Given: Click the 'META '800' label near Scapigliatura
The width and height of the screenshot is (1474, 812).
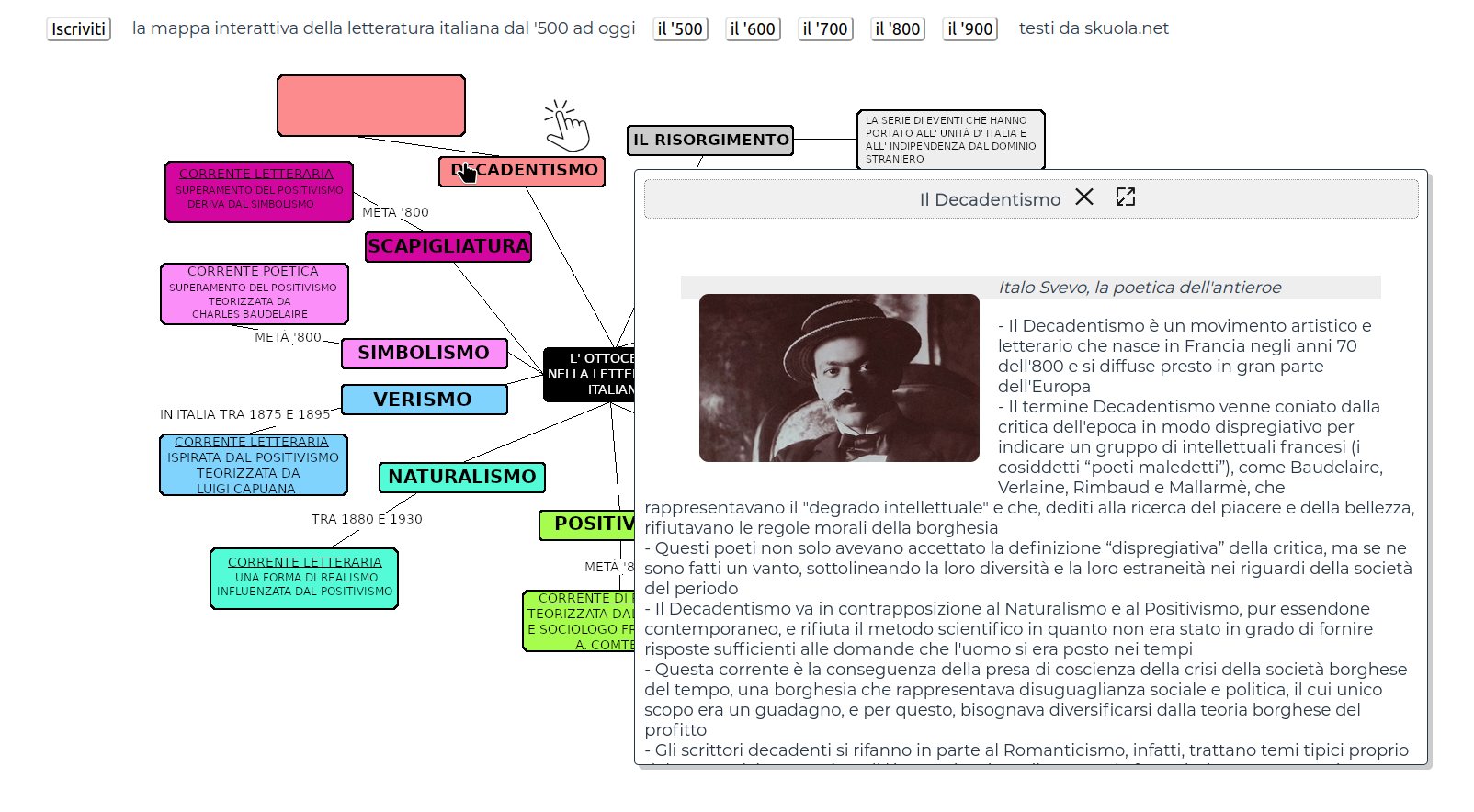Looking at the screenshot, I should click(395, 212).
